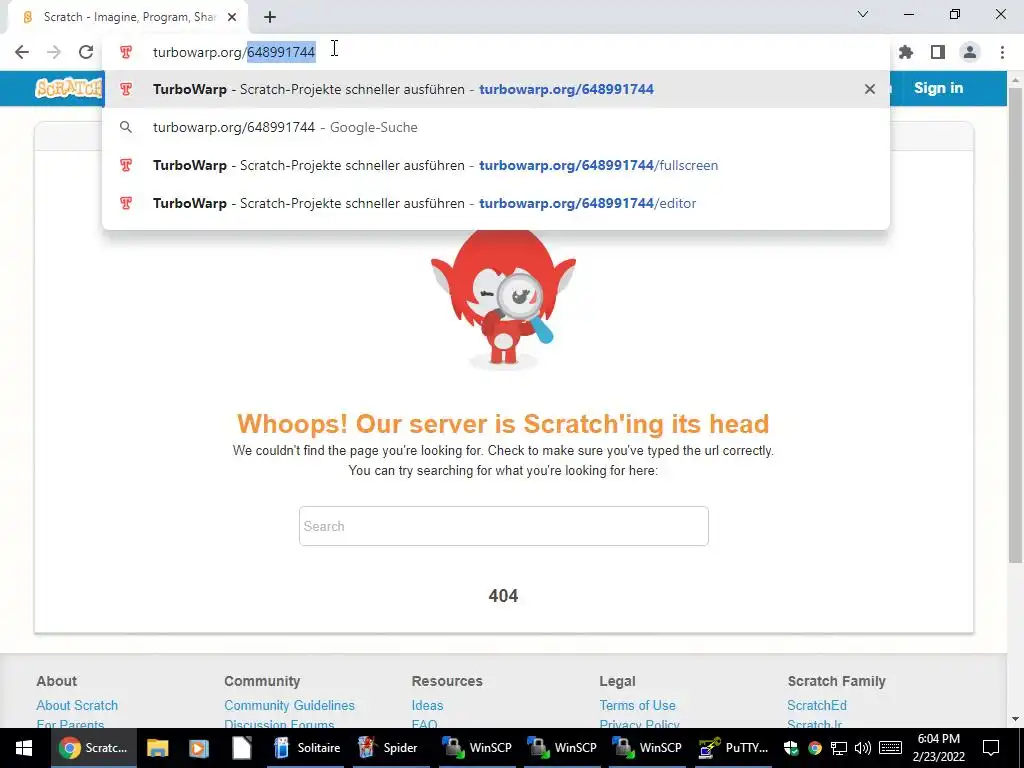Open the Windows Start menu
The image size is (1024, 768).
(24, 748)
